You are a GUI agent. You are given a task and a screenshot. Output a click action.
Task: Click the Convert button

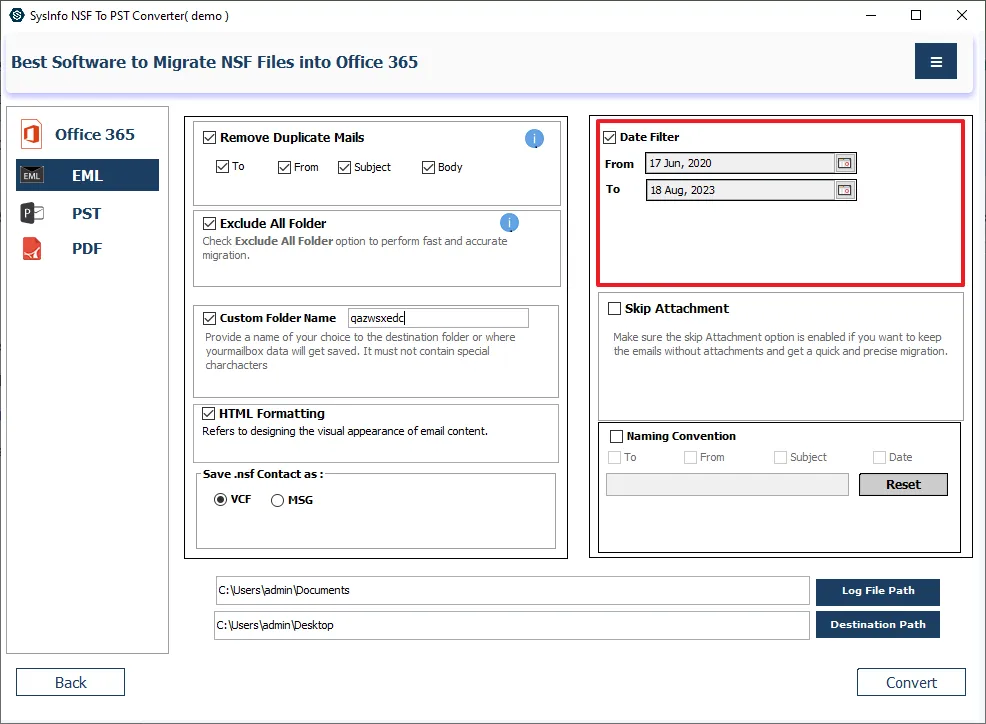(911, 682)
